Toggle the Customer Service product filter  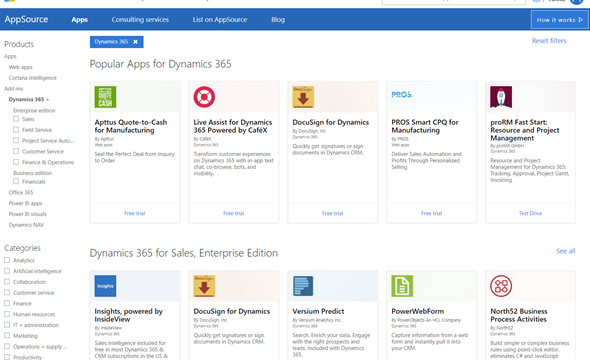point(16,151)
